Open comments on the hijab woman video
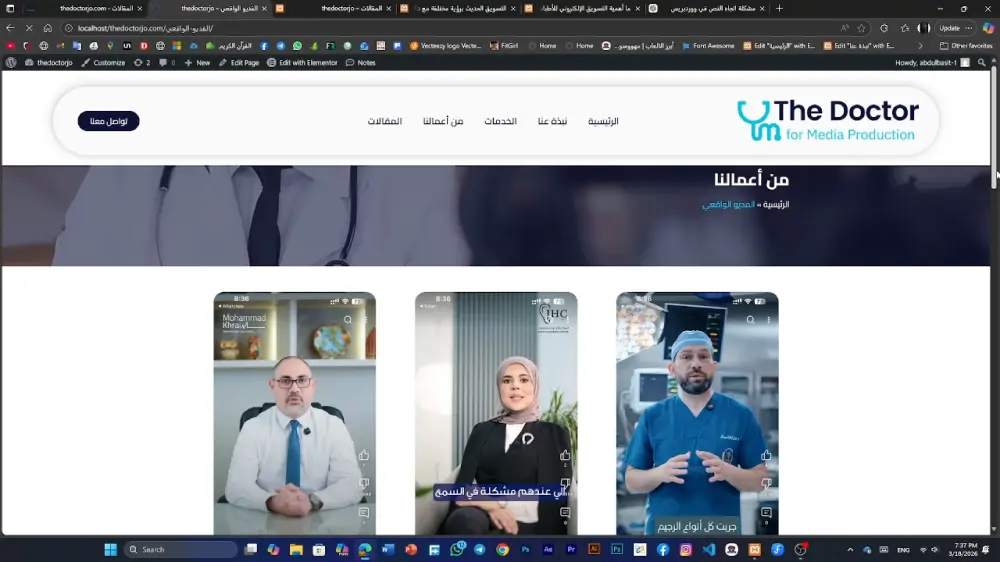The width and height of the screenshot is (1000, 562). [x=565, y=512]
